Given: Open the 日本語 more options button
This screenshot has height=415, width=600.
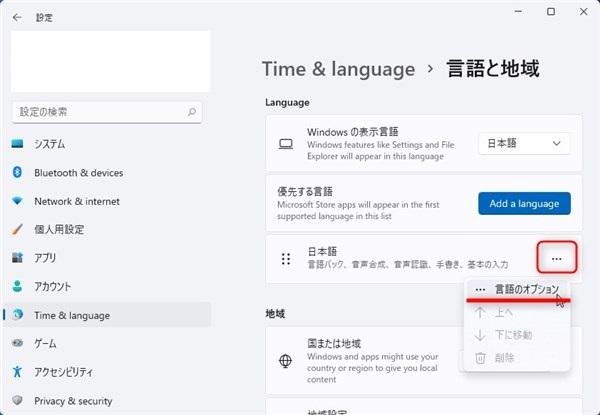Looking at the screenshot, I should (557, 257).
